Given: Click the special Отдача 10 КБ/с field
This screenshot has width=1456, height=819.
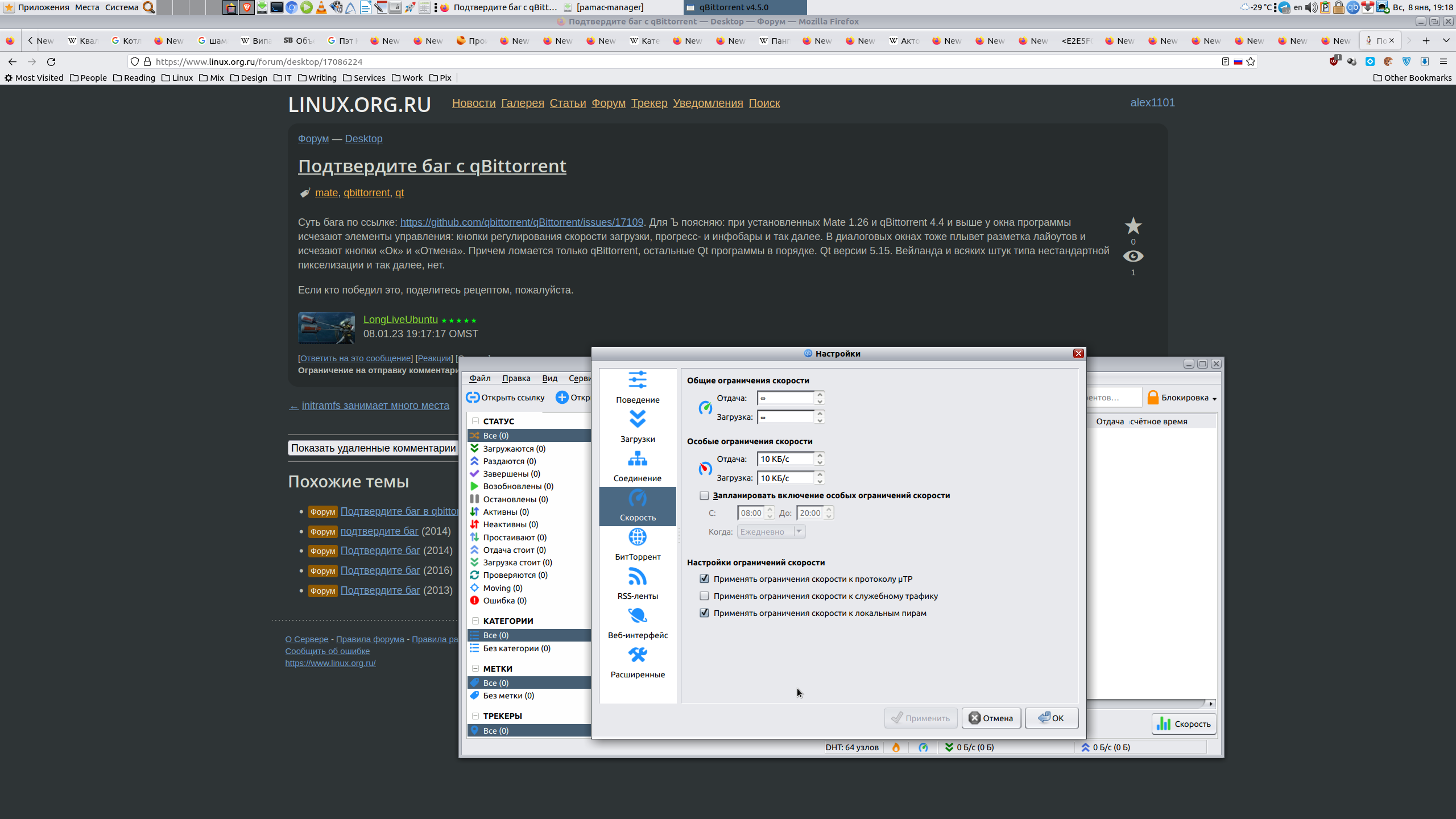Looking at the screenshot, I should tap(786, 459).
